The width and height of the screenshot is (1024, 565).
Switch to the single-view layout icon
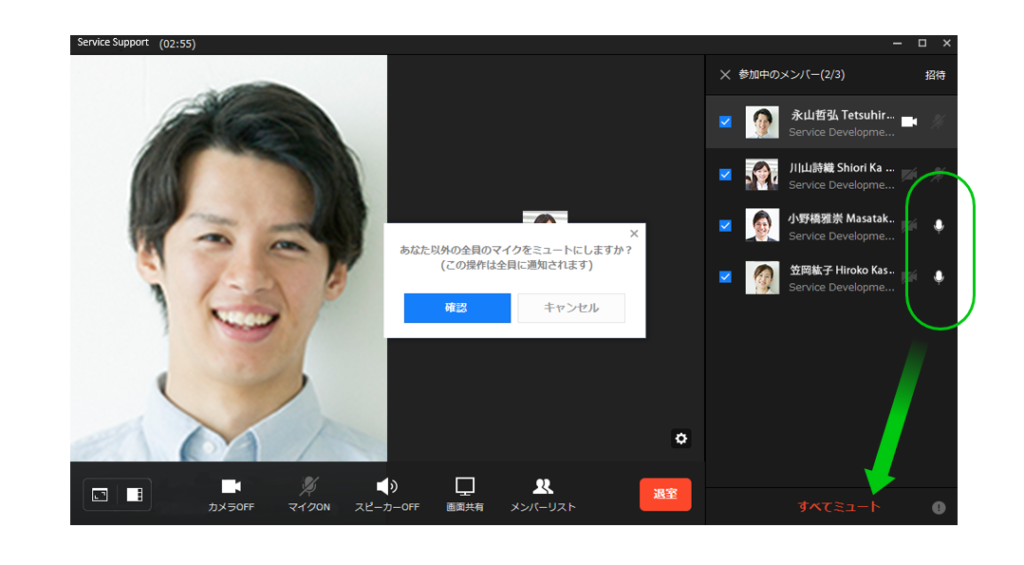[100, 494]
